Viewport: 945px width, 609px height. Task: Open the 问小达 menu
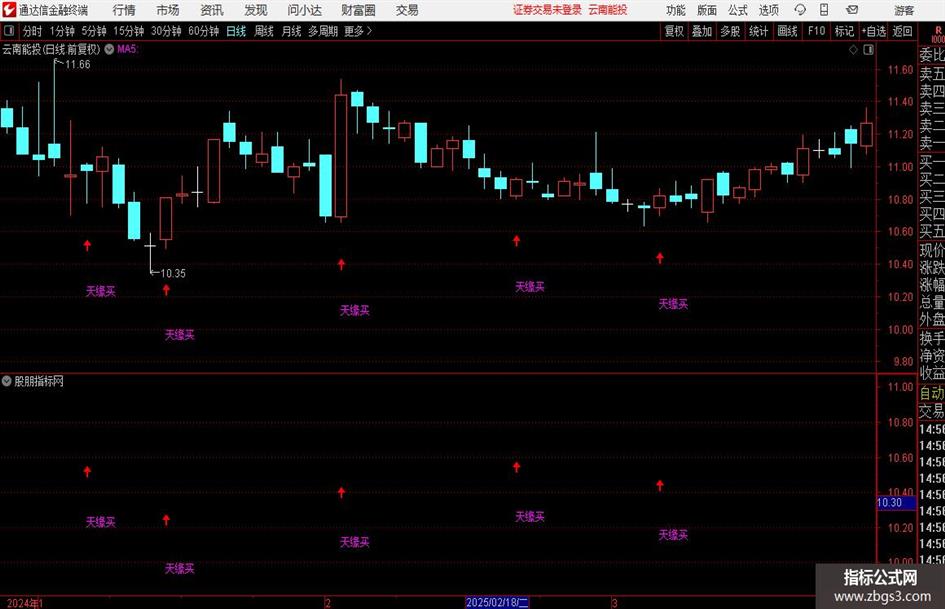click(304, 10)
